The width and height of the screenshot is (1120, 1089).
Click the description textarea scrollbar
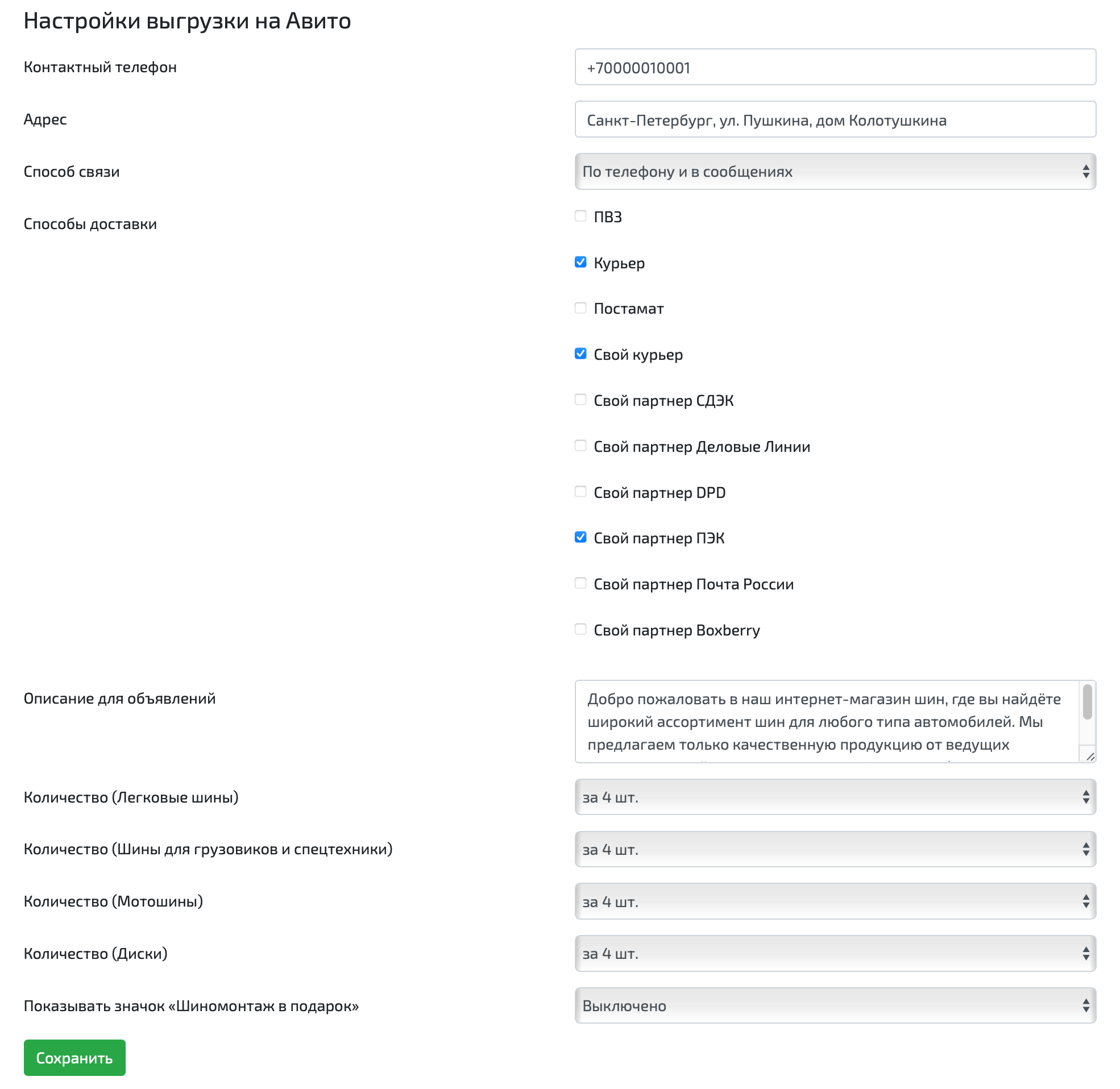(x=1087, y=703)
